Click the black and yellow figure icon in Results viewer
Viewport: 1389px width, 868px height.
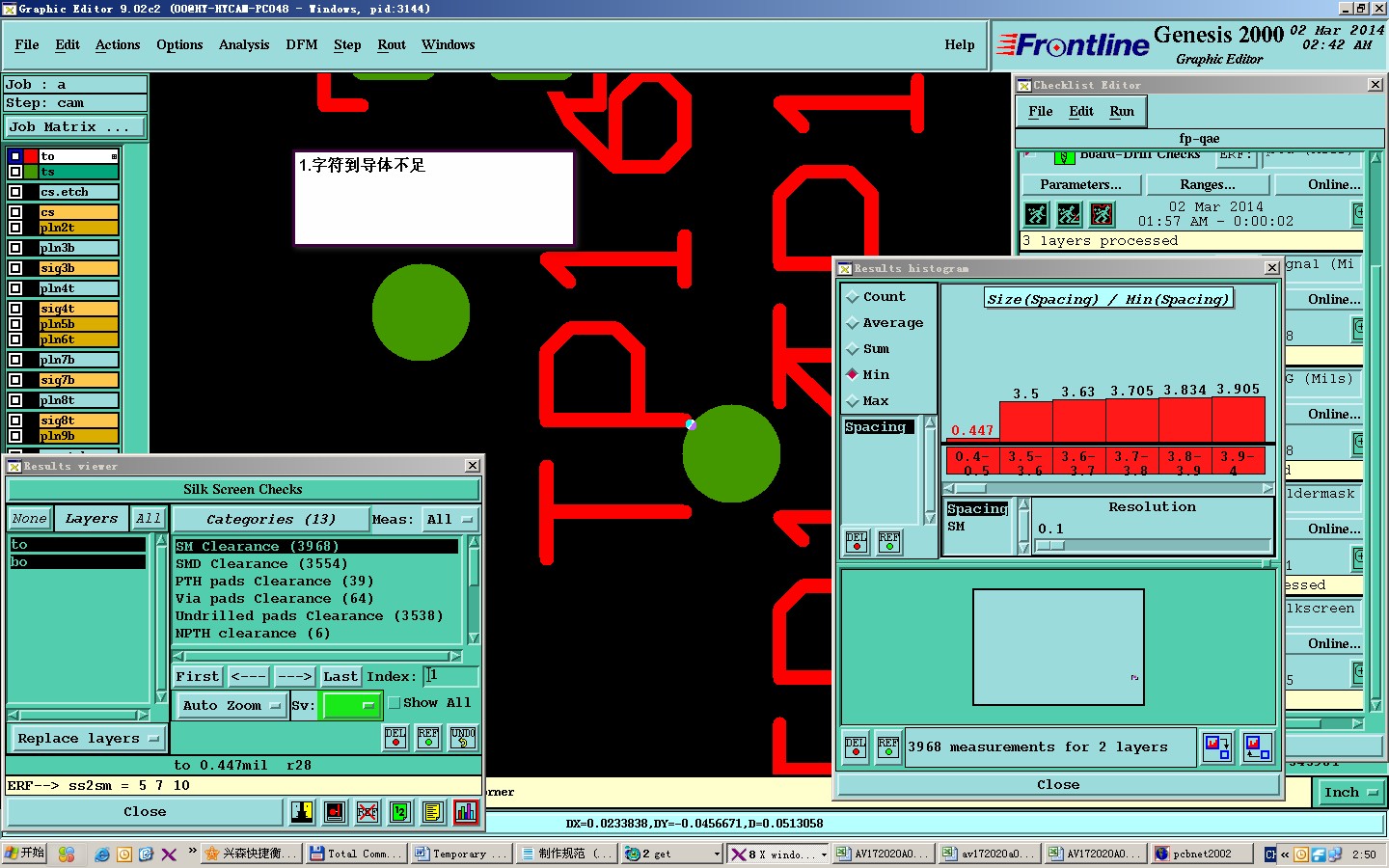302,812
